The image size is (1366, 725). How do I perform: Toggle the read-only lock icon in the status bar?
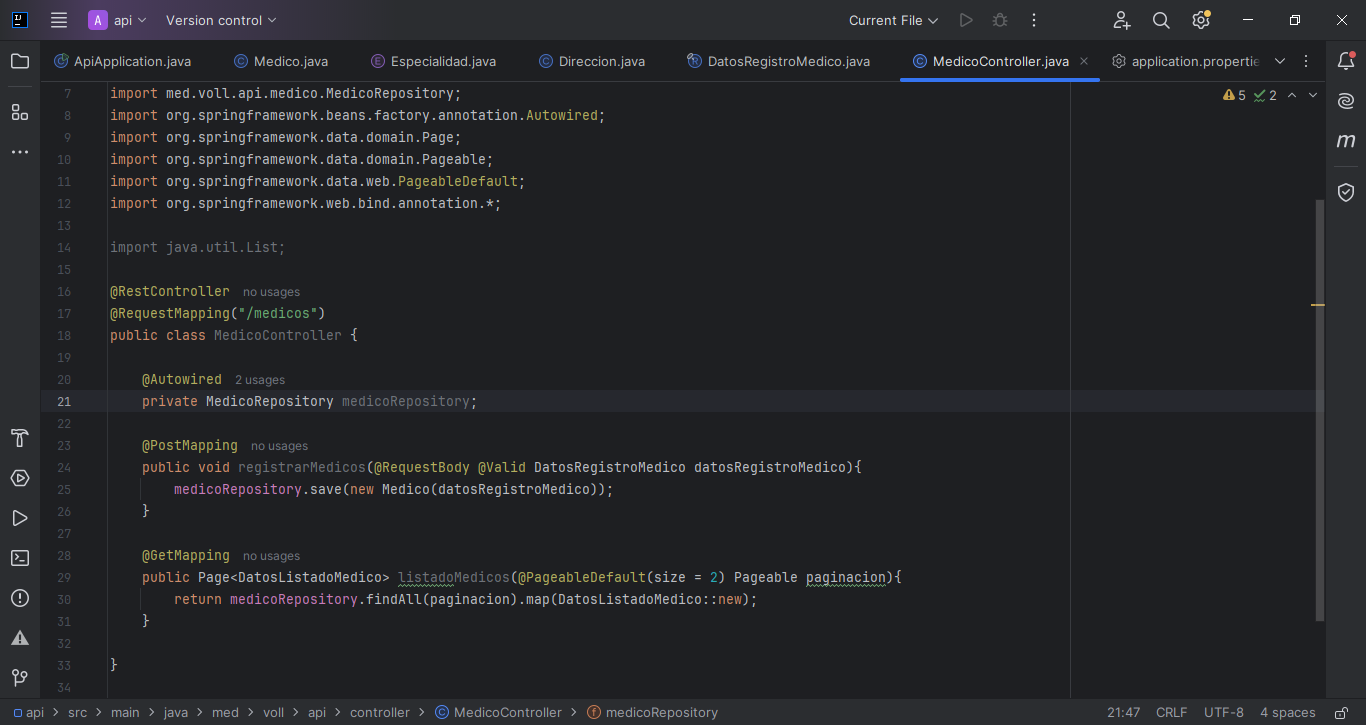pos(1341,713)
